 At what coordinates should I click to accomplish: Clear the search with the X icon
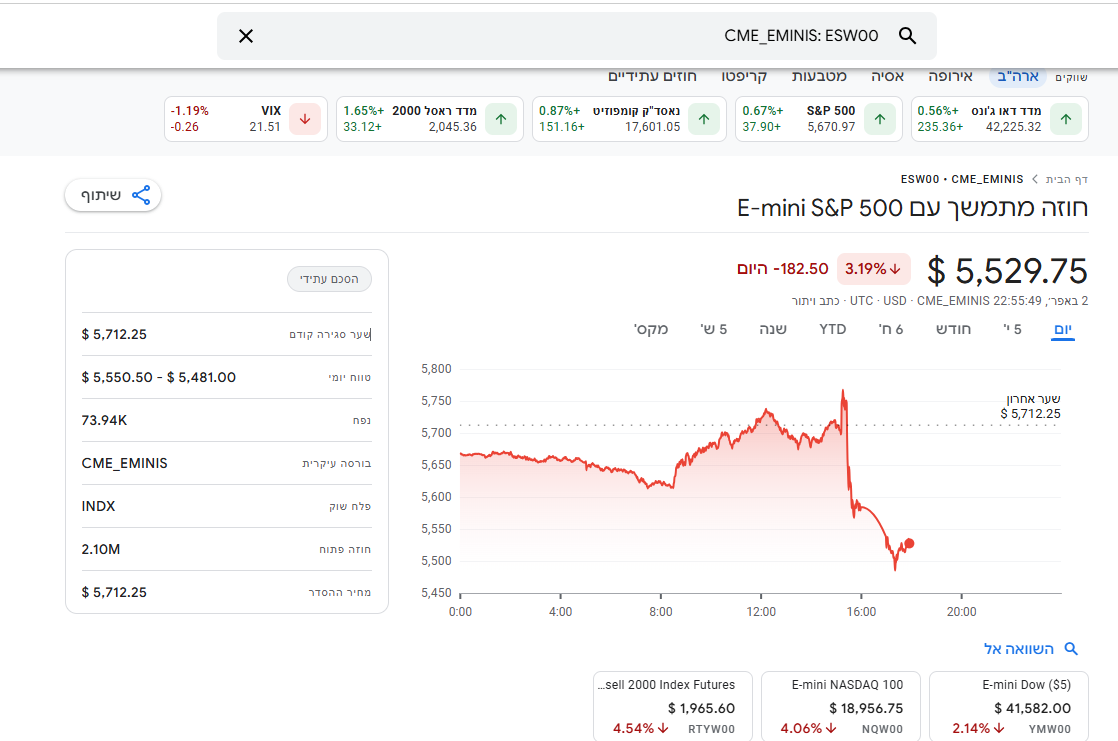point(246,36)
